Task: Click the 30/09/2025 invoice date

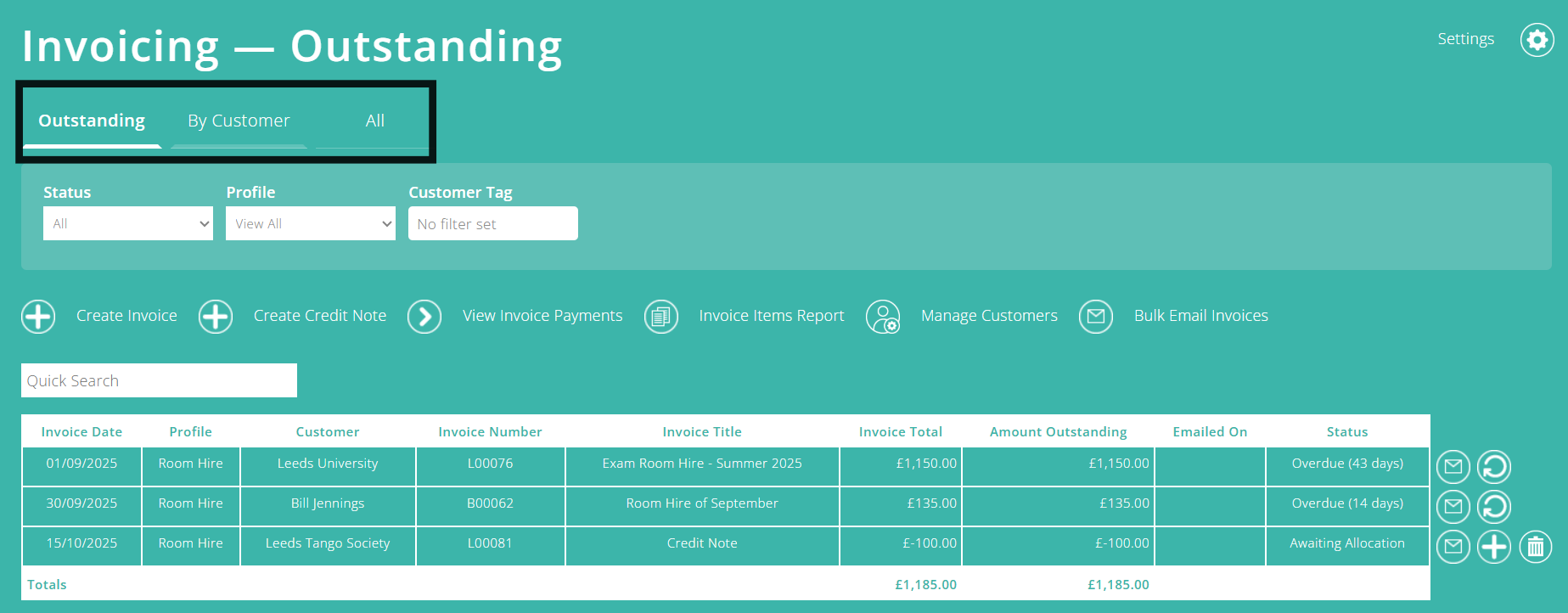Action: [x=81, y=503]
